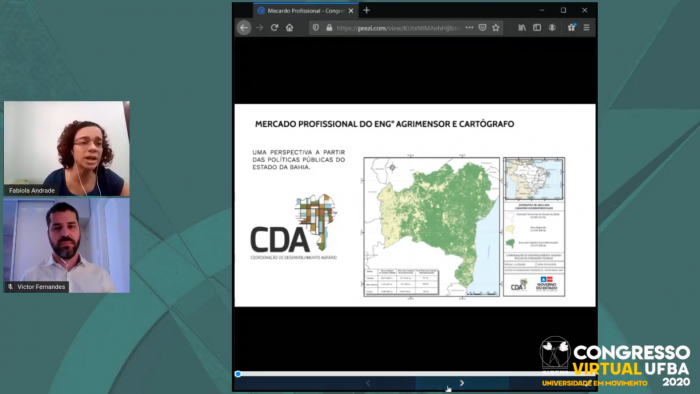Image resolution: width=700 pixels, height=394 pixels.
Task: Click the browser forward arrow
Action: coord(259,28)
